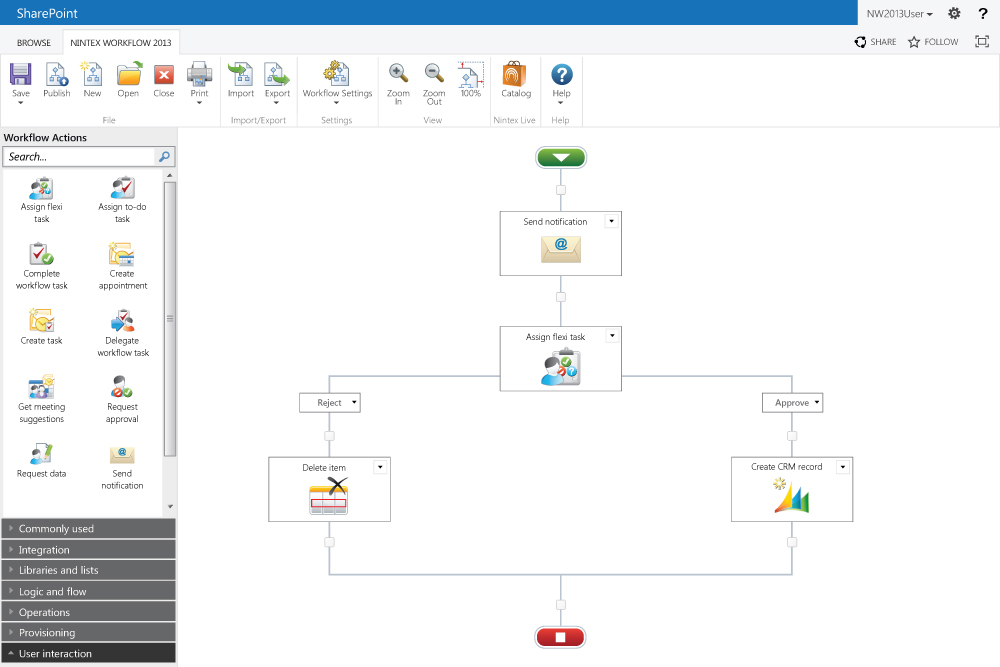Open Assign flexi task action dropdown on canvas
The image size is (1000, 667).
612,335
